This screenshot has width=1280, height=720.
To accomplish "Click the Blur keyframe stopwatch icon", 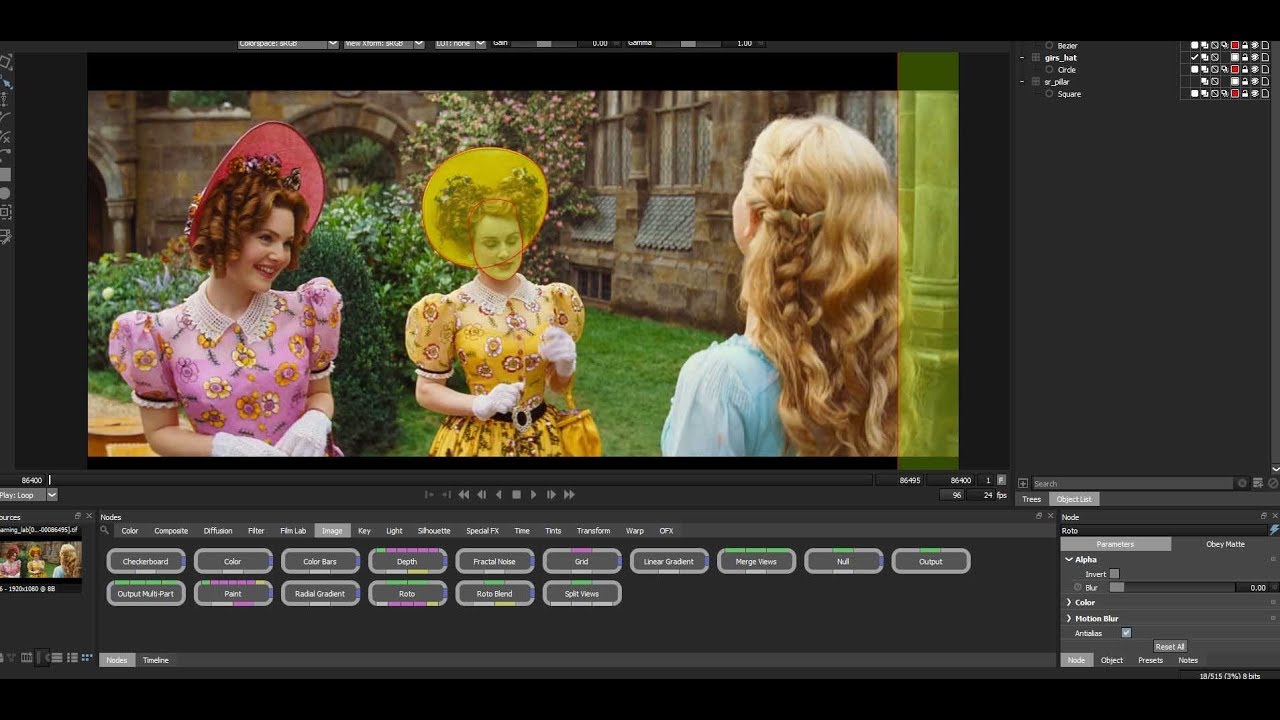I will [1078, 587].
